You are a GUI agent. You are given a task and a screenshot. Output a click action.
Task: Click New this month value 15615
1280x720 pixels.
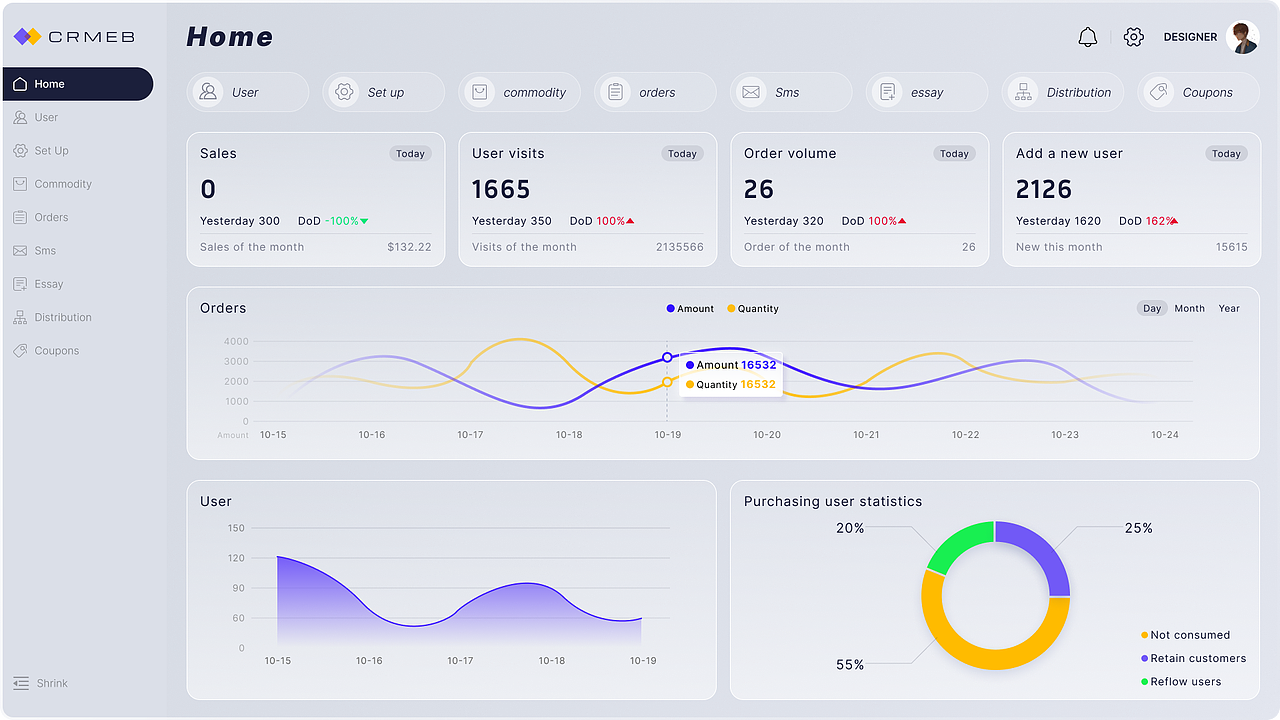(x=1232, y=247)
